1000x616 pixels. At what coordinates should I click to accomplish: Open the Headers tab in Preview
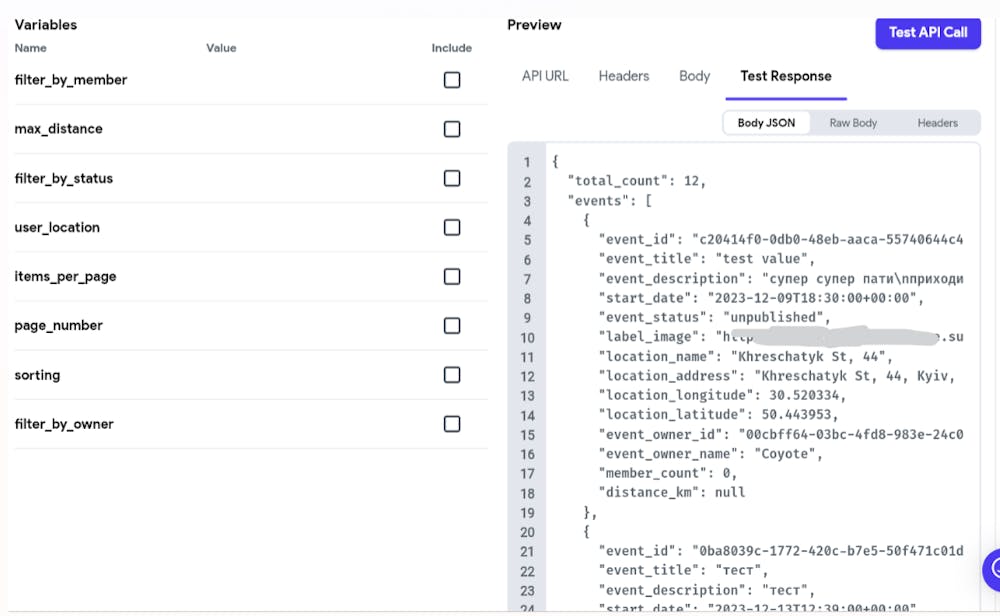pyautogui.click(x=623, y=75)
